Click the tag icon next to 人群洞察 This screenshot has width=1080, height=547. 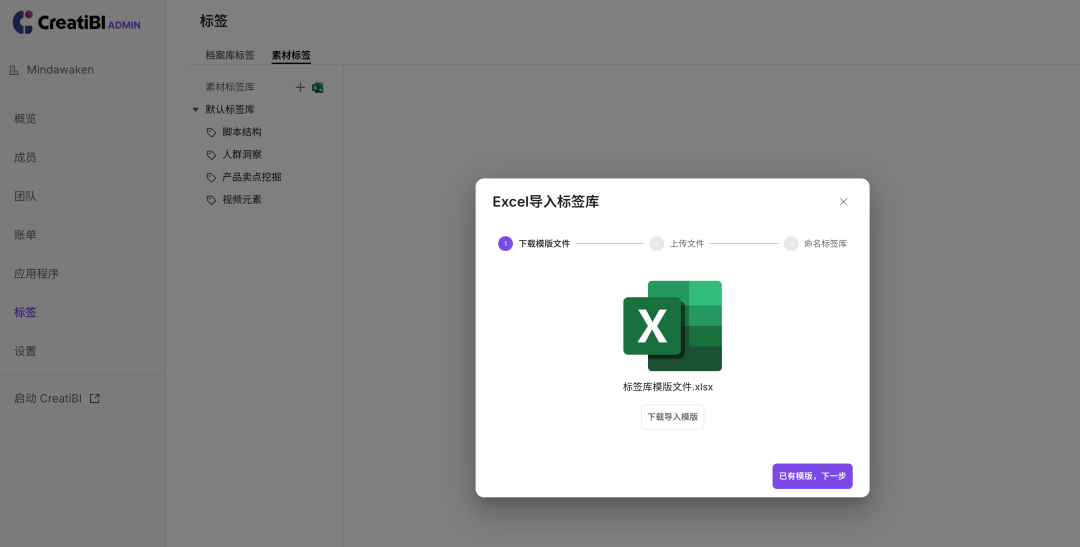pyautogui.click(x=211, y=155)
